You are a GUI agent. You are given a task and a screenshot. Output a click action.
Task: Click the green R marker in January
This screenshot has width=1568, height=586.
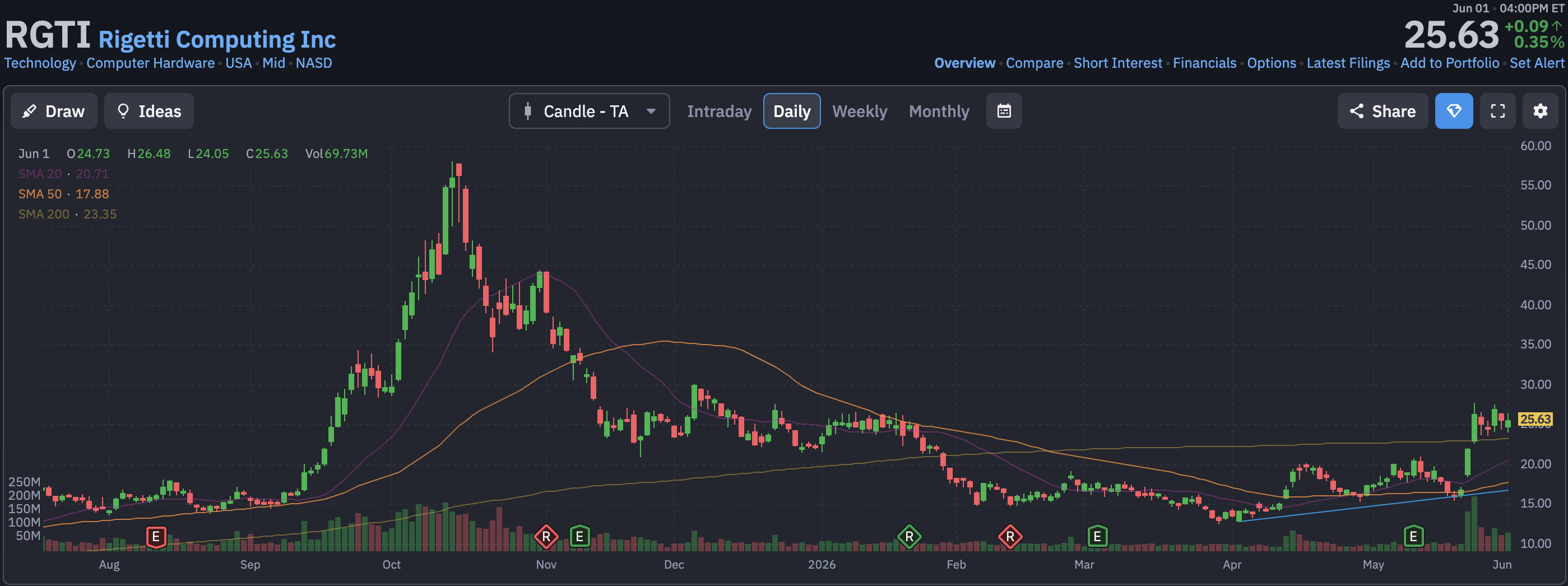[x=909, y=537]
